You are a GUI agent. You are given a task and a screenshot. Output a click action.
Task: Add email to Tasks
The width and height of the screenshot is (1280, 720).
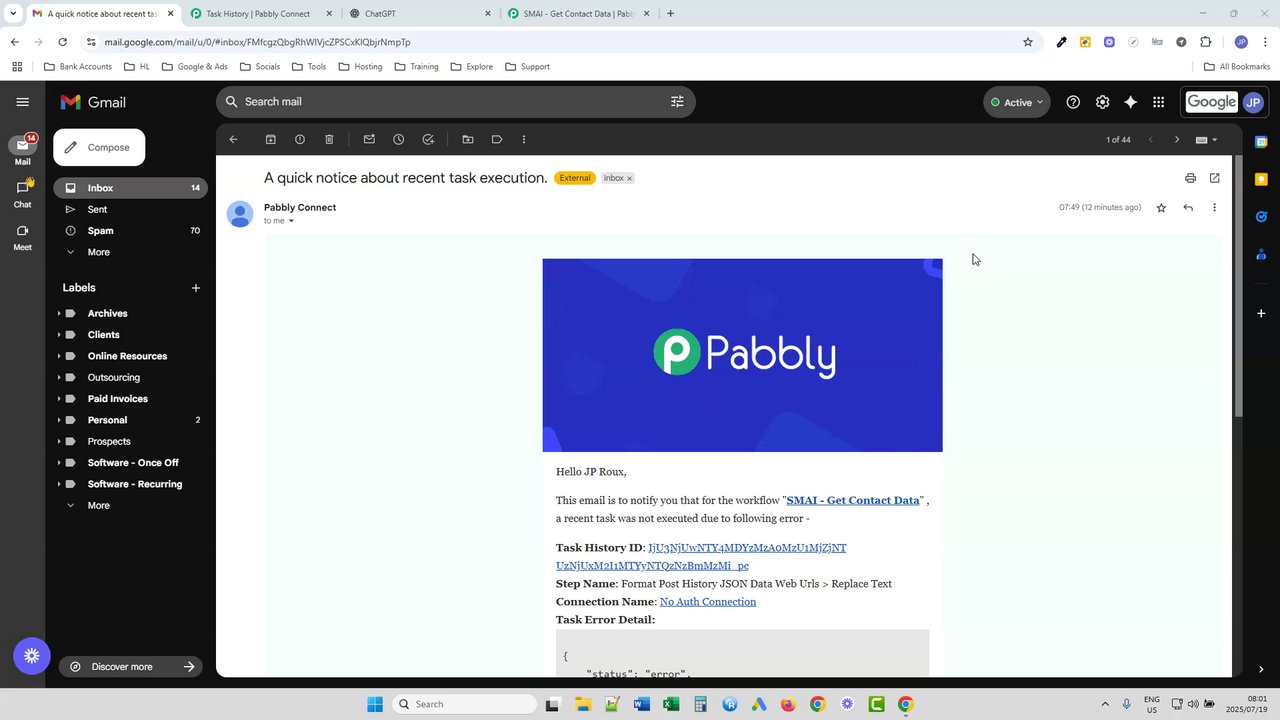point(428,140)
